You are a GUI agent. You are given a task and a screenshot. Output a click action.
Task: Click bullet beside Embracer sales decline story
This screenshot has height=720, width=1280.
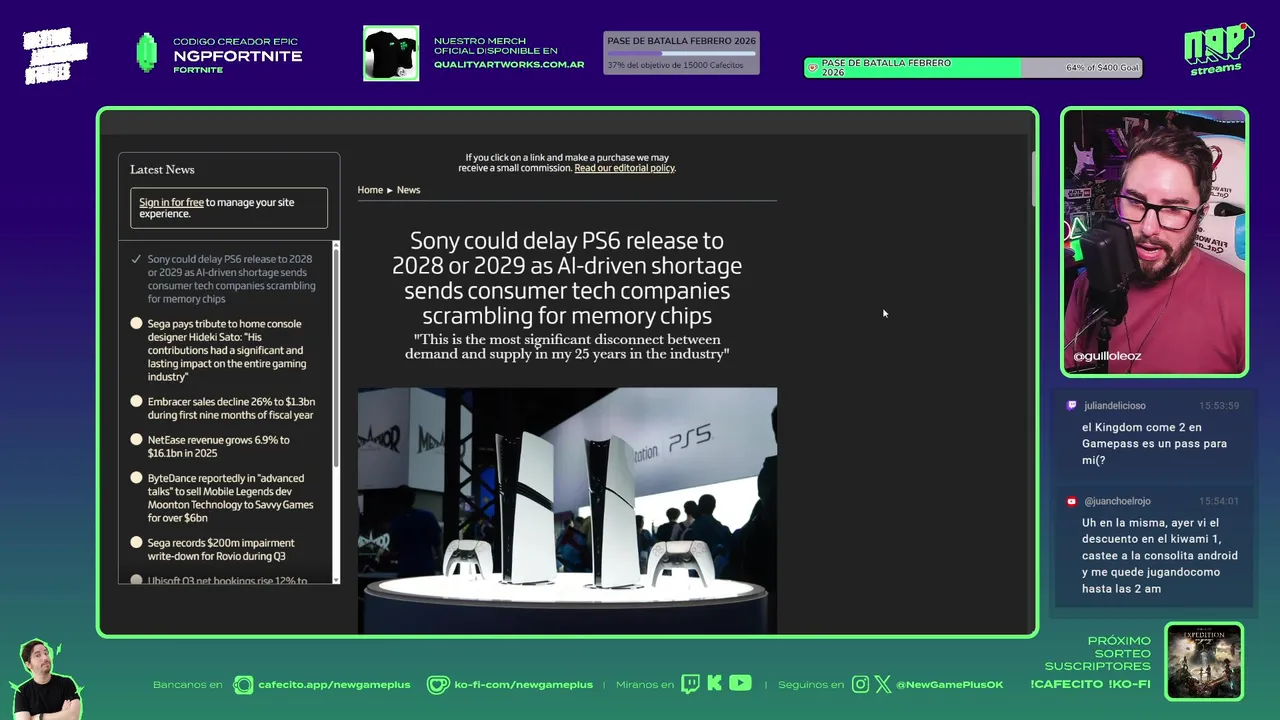coord(136,401)
